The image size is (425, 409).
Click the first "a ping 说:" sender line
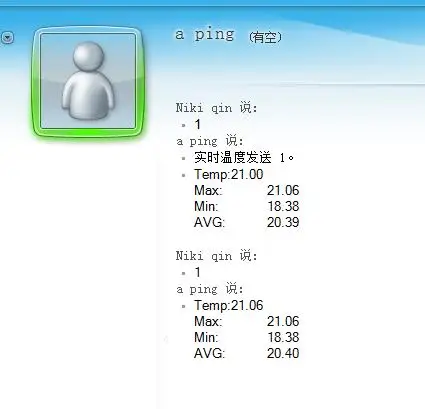tap(210, 141)
